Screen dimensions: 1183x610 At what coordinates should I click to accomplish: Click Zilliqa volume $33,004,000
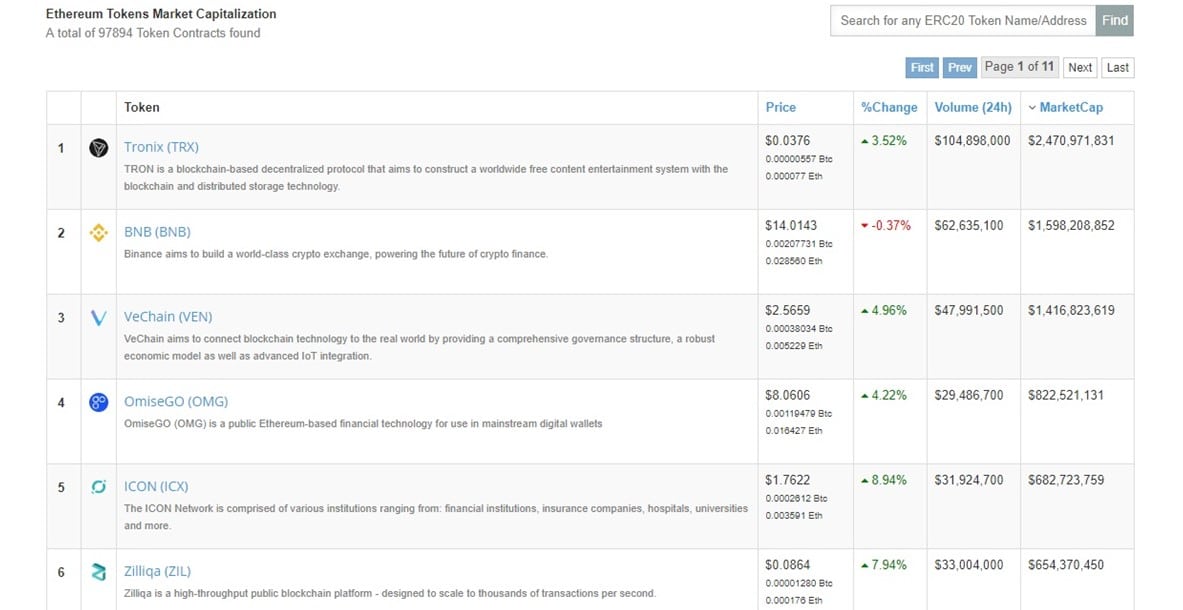point(969,565)
